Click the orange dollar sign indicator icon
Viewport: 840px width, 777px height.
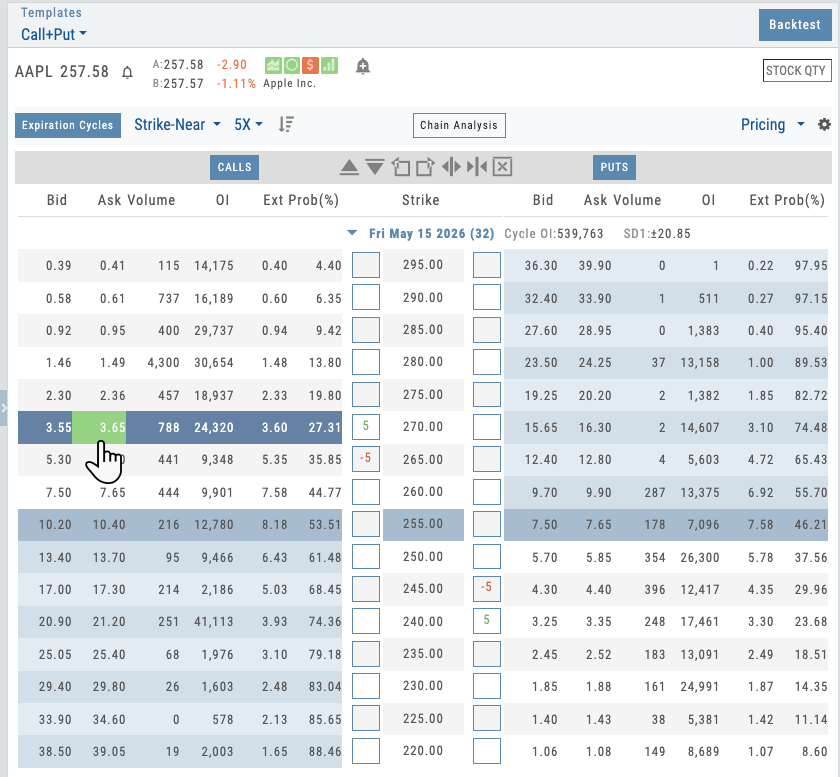[x=310, y=66]
